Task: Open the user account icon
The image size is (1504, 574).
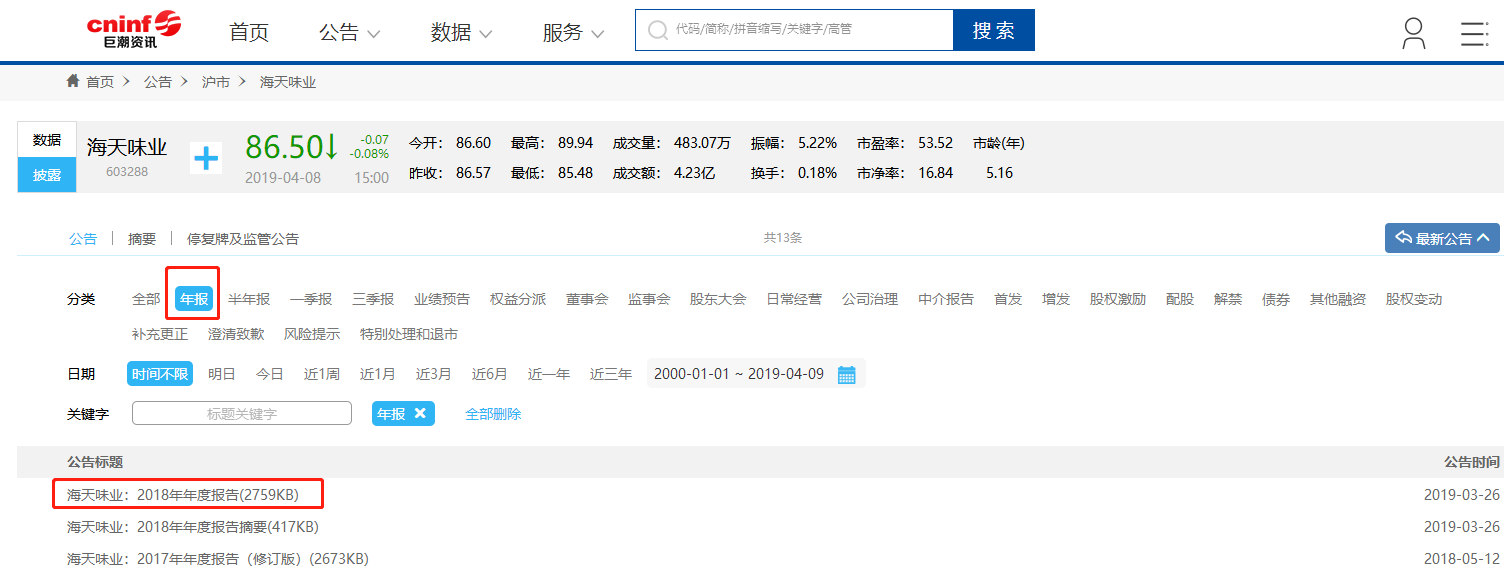Action: 1413,32
